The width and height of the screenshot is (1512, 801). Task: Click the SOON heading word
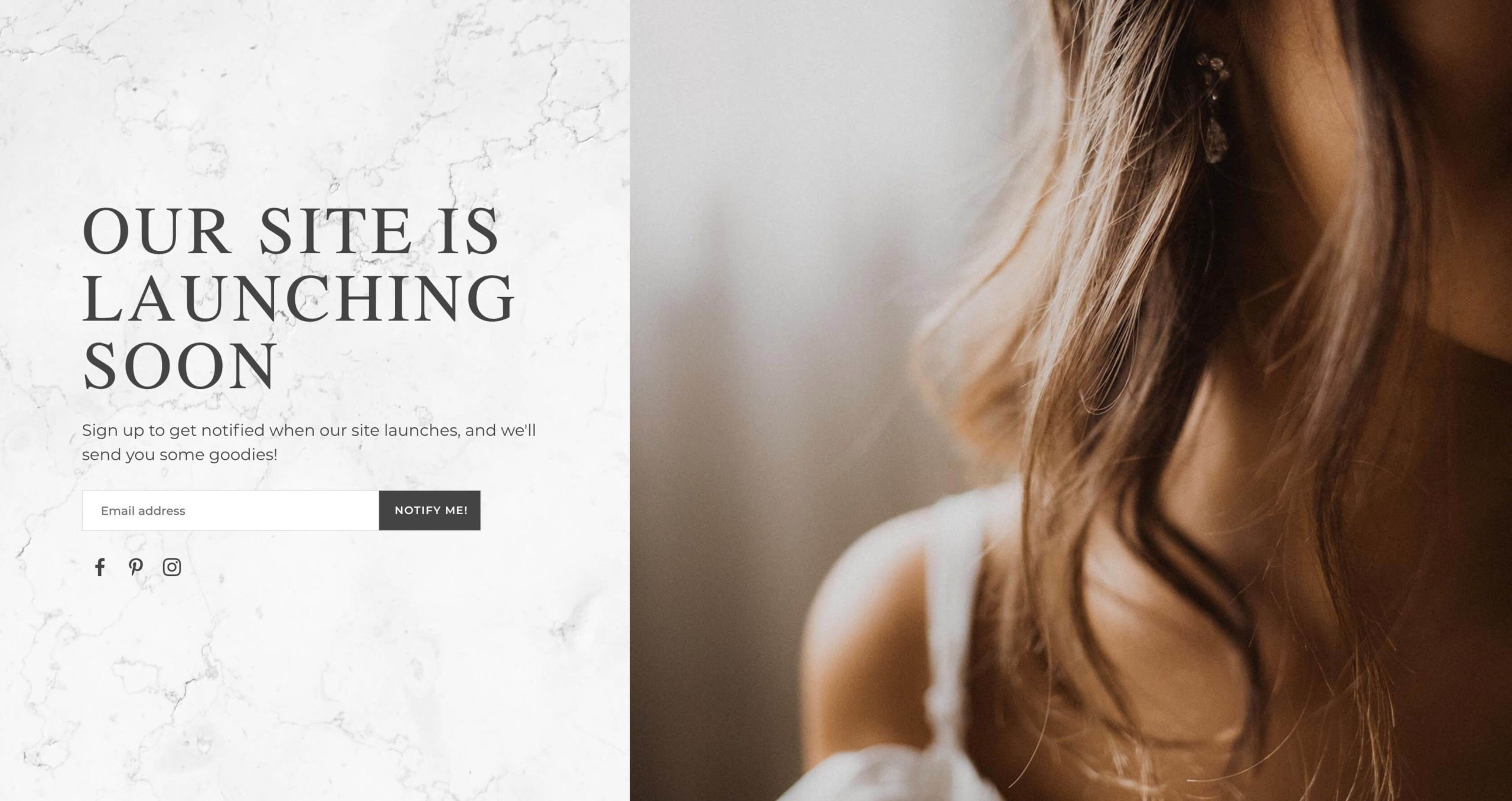[x=180, y=366]
